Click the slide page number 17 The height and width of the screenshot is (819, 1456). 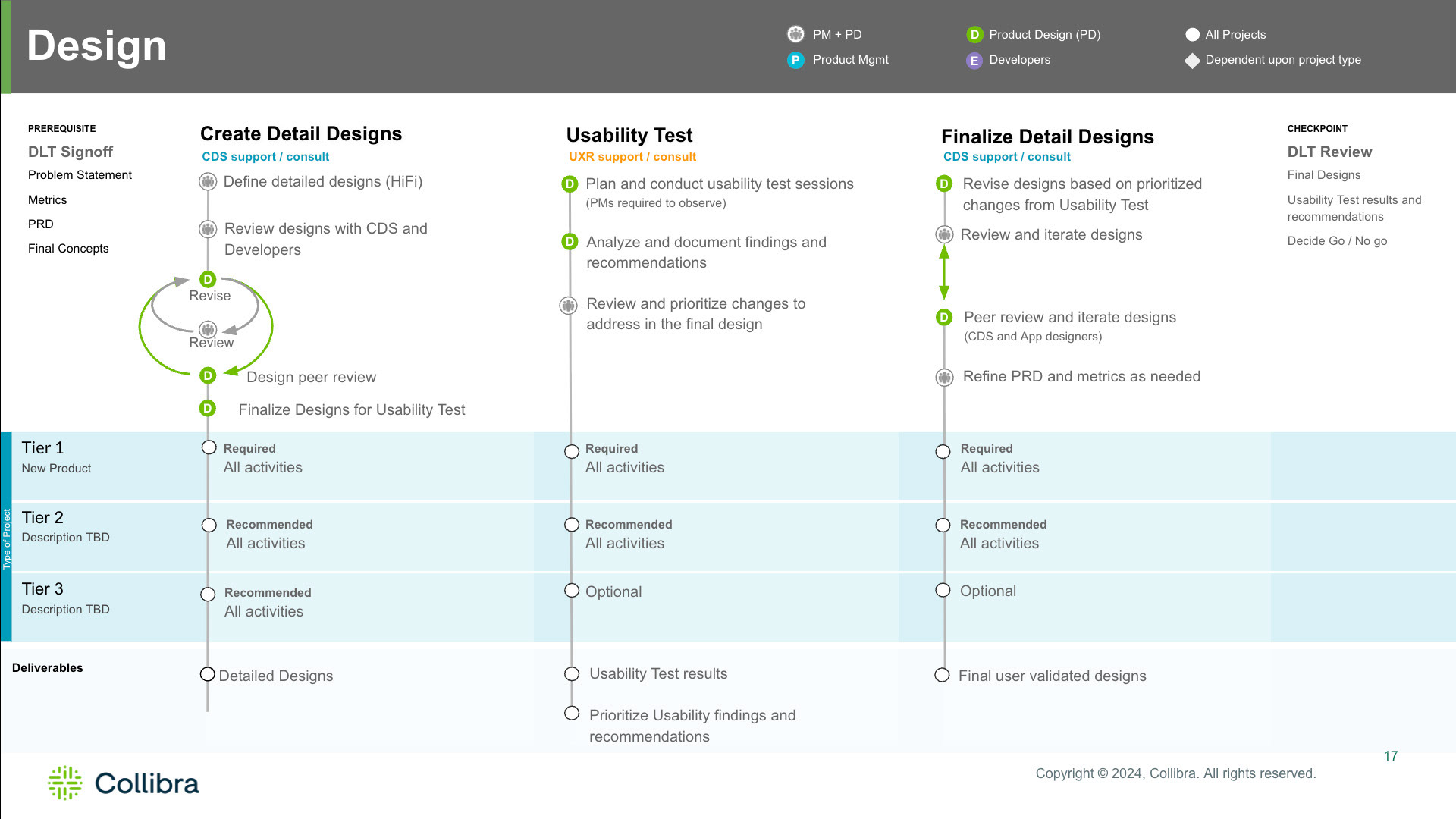tap(1391, 756)
